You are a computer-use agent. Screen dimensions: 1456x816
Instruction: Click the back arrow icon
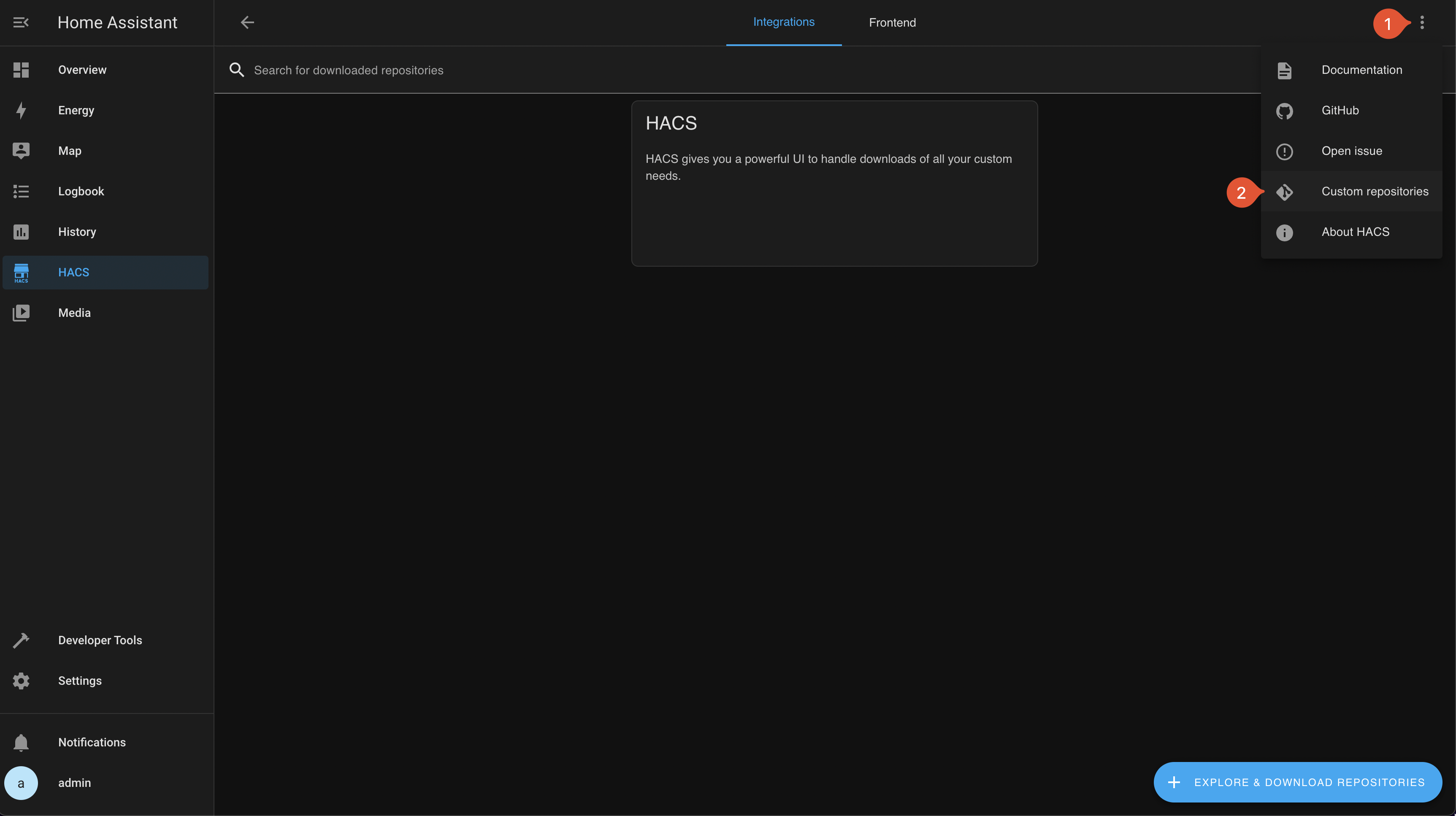[x=247, y=23]
